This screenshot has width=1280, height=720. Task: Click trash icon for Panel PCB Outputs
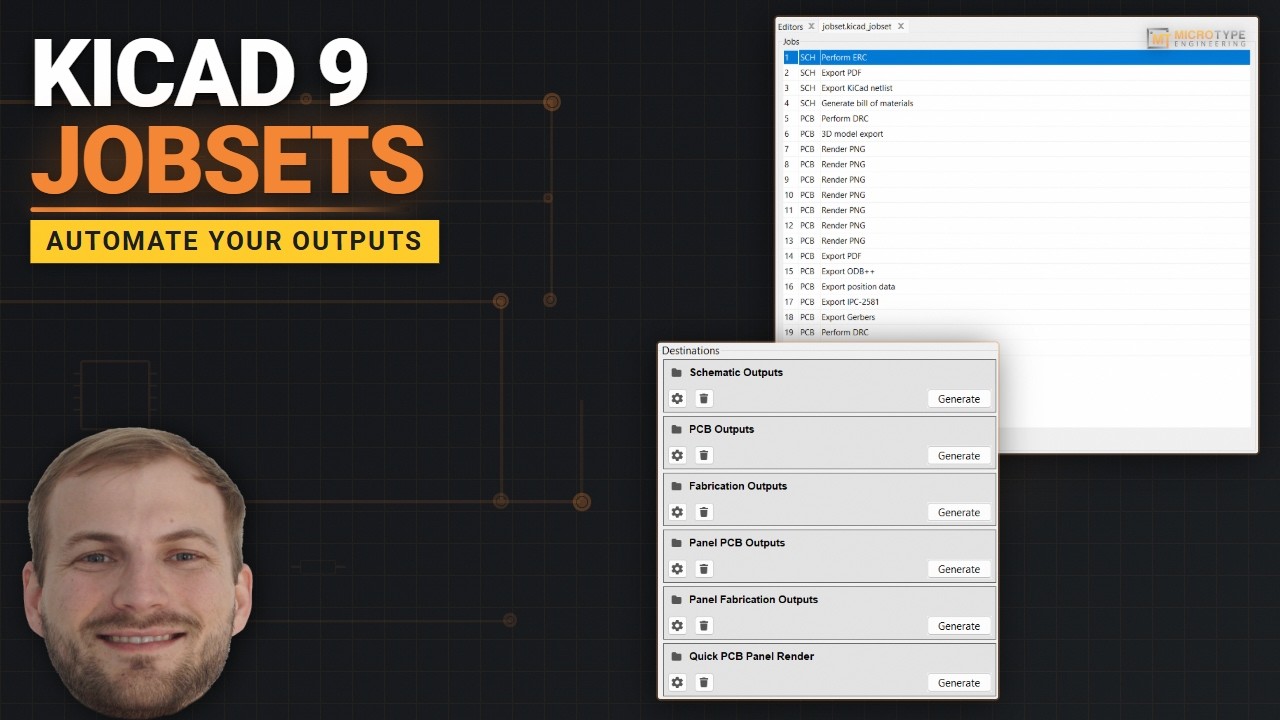click(x=704, y=569)
